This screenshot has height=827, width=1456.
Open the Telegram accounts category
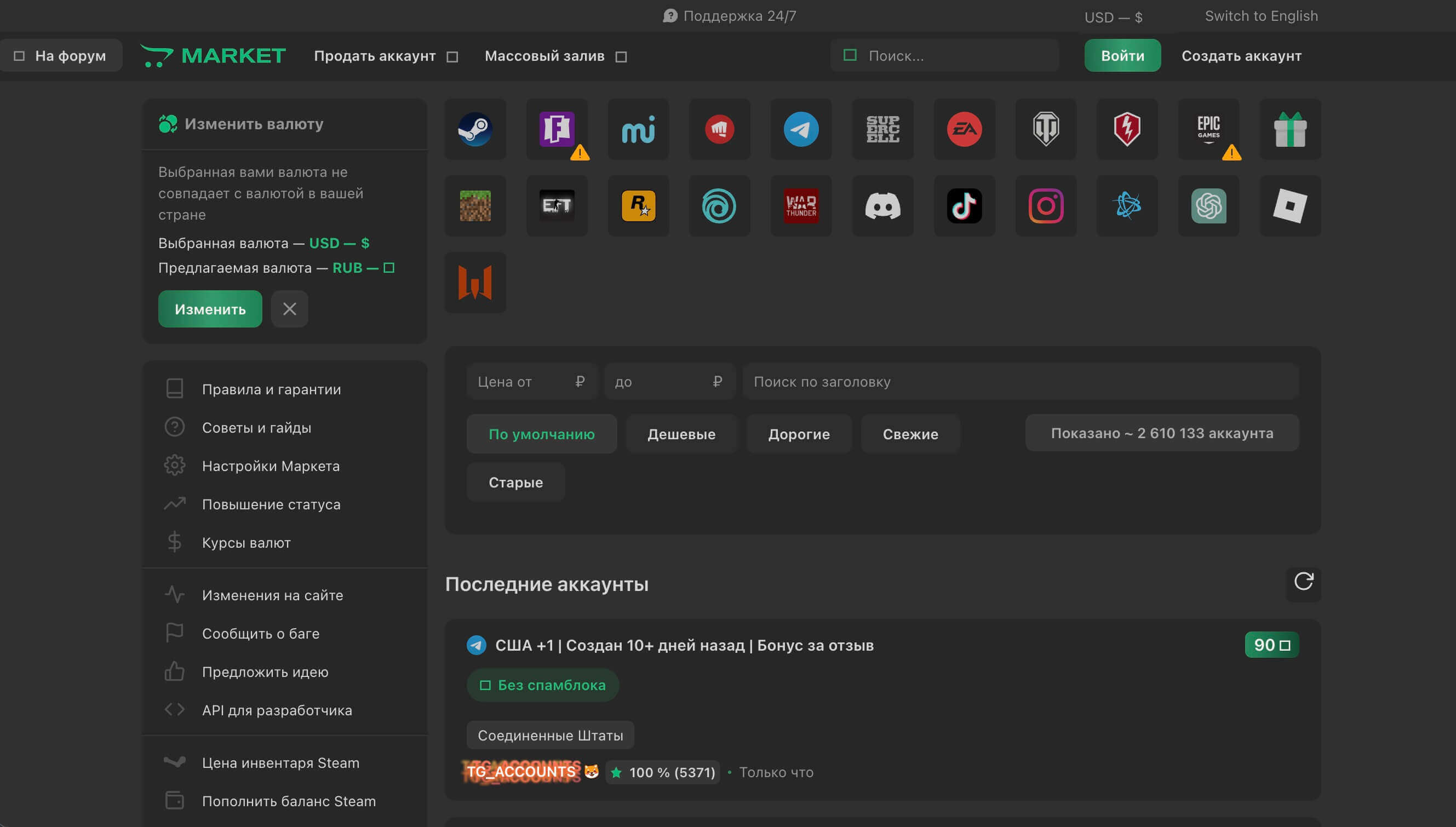point(801,129)
